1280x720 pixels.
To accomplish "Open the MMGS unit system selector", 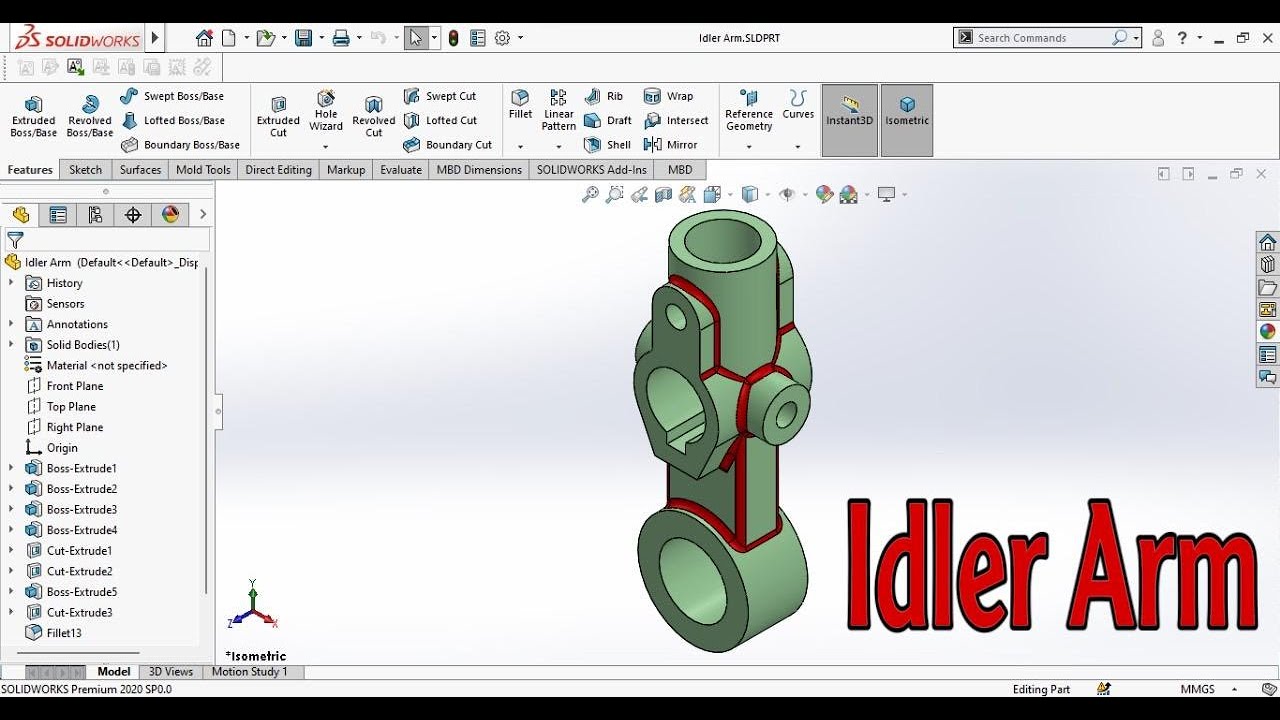I will point(1208,689).
